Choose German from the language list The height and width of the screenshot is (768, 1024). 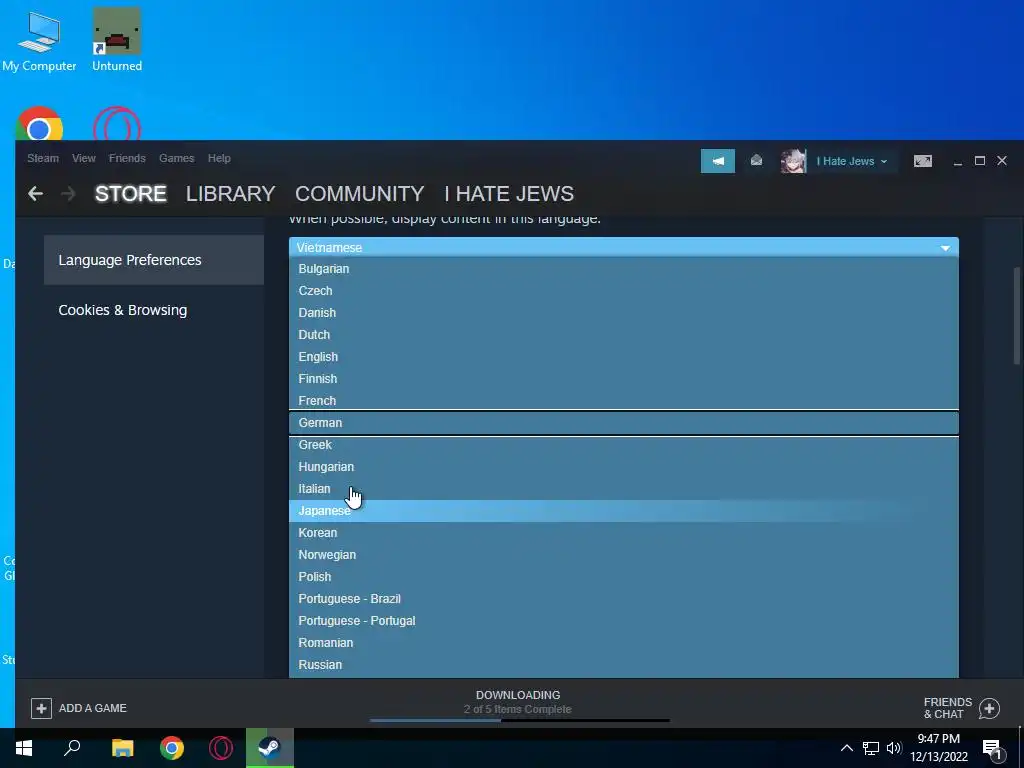pos(624,423)
